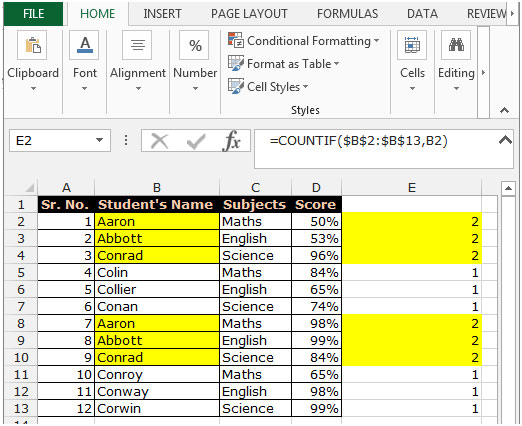Click the Clipboard paste icon
Screen dimensions: 522x426
coord(32,45)
